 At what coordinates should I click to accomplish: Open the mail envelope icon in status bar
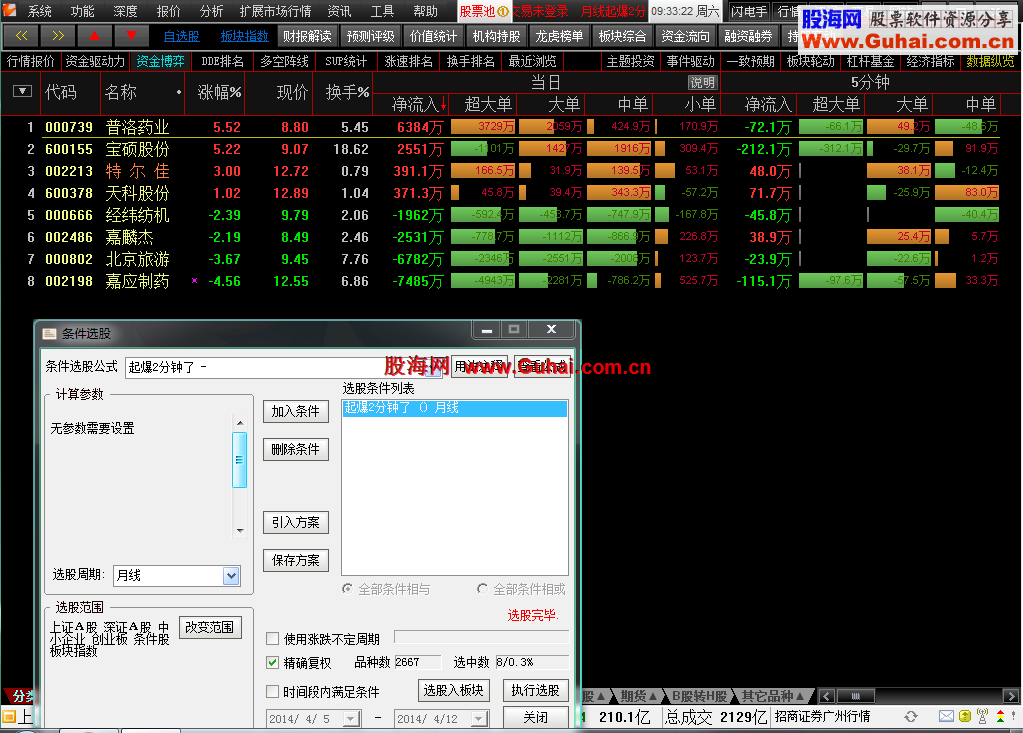click(946, 717)
